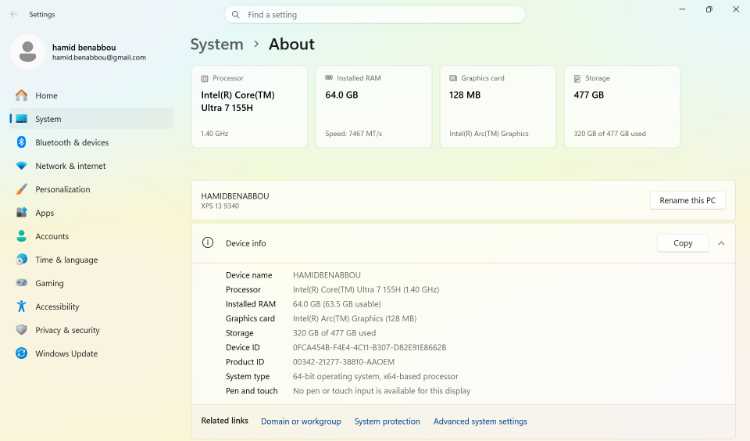Click the 64.0 GB (63.5 GB usable) value
This screenshot has height=441, width=750.
coord(337,304)
